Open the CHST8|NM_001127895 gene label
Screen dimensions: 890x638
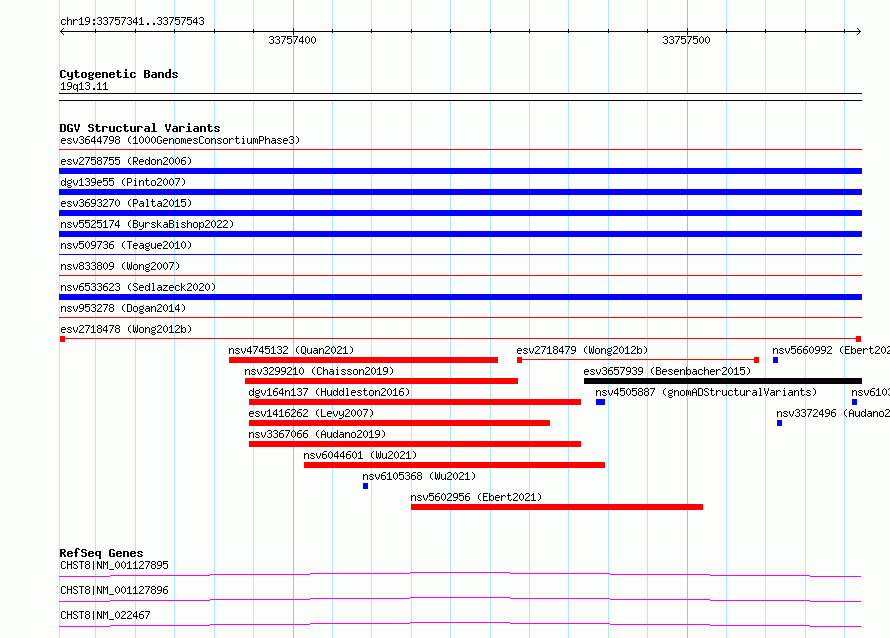coord(114,565)
